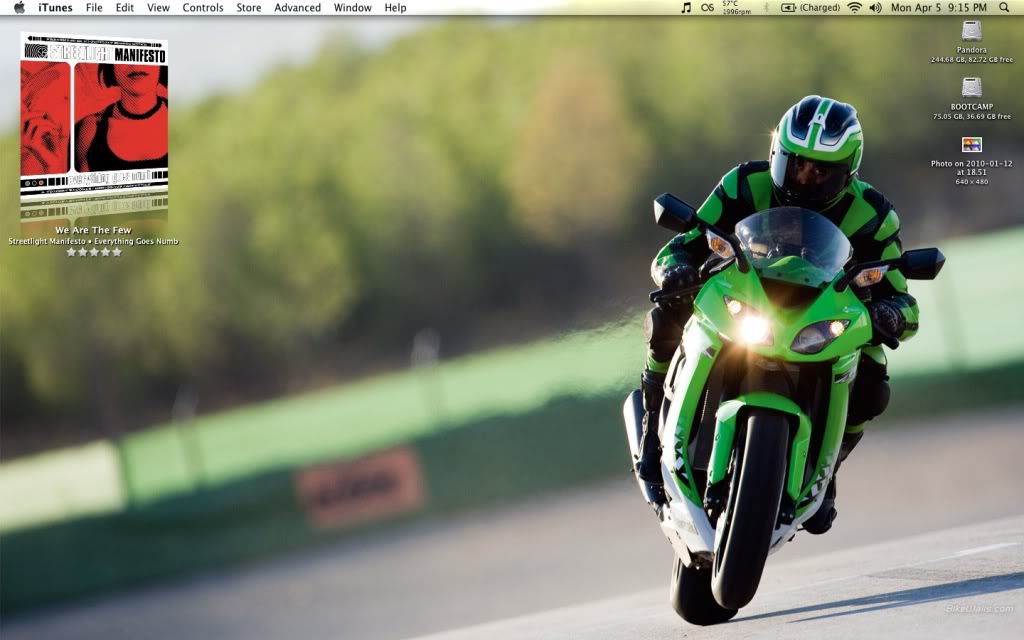Click the song title We Are The Few
Image resolution: width=1024 pixels, height=640 pixels.
coord(93,230)
